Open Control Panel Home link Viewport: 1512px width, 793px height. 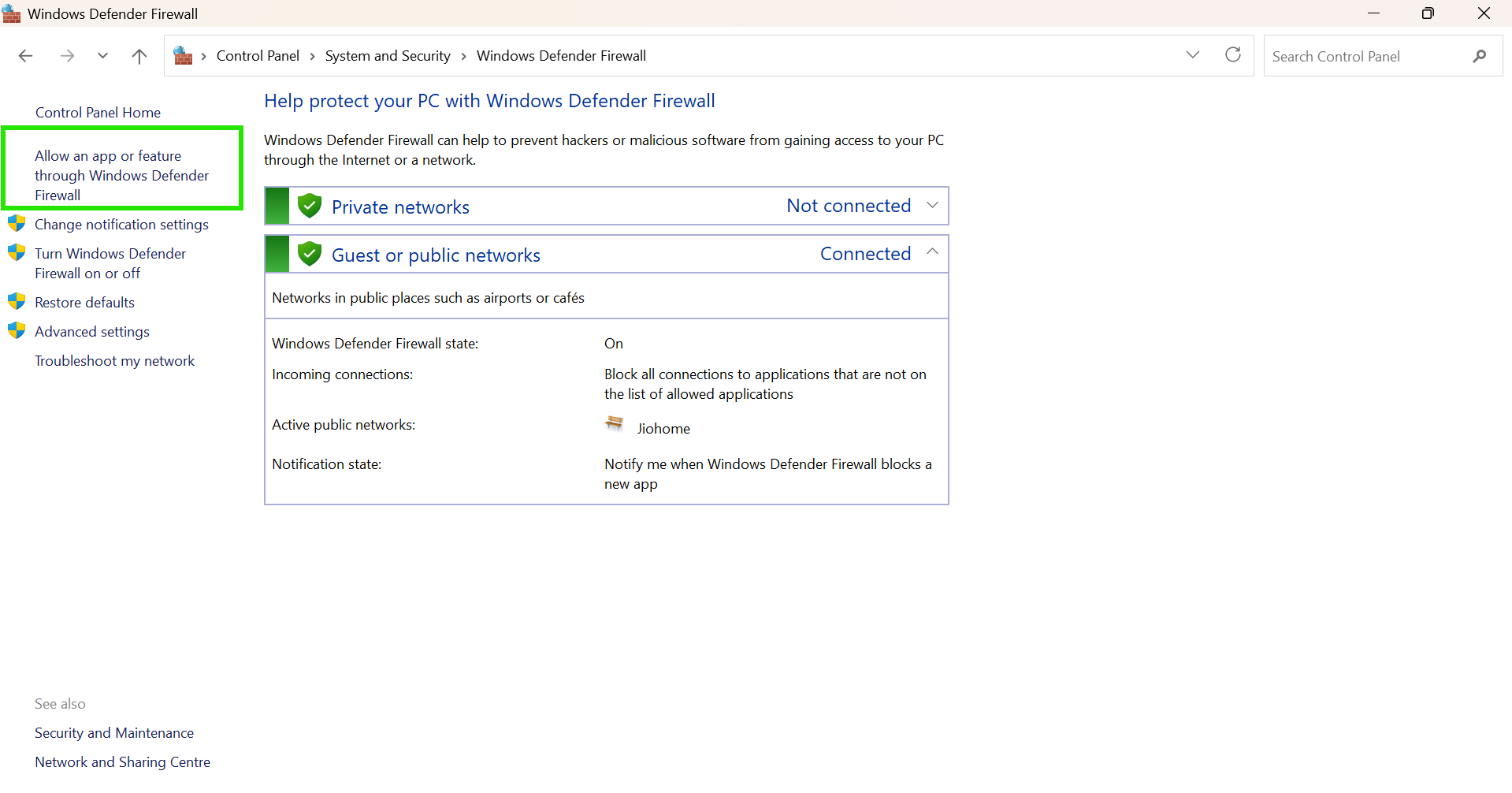[98, 113]
